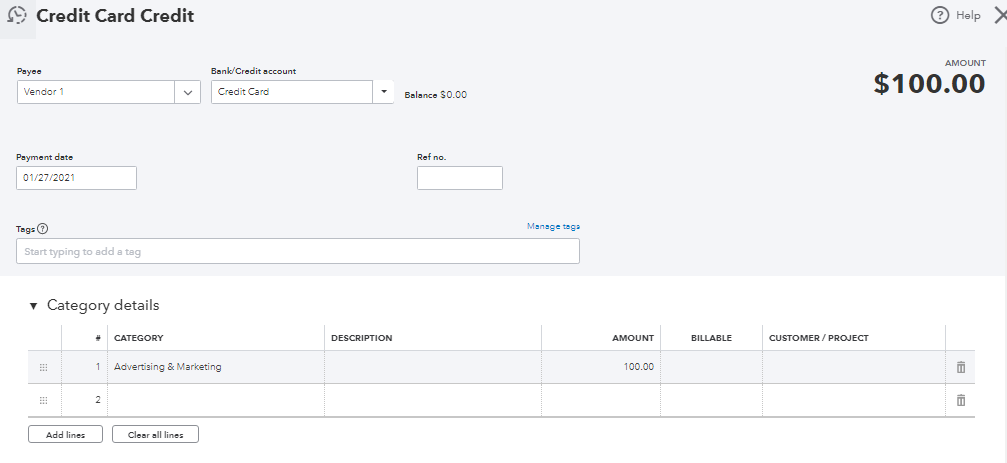
Task: Click the Payment date field
Action: click(76, 178)
